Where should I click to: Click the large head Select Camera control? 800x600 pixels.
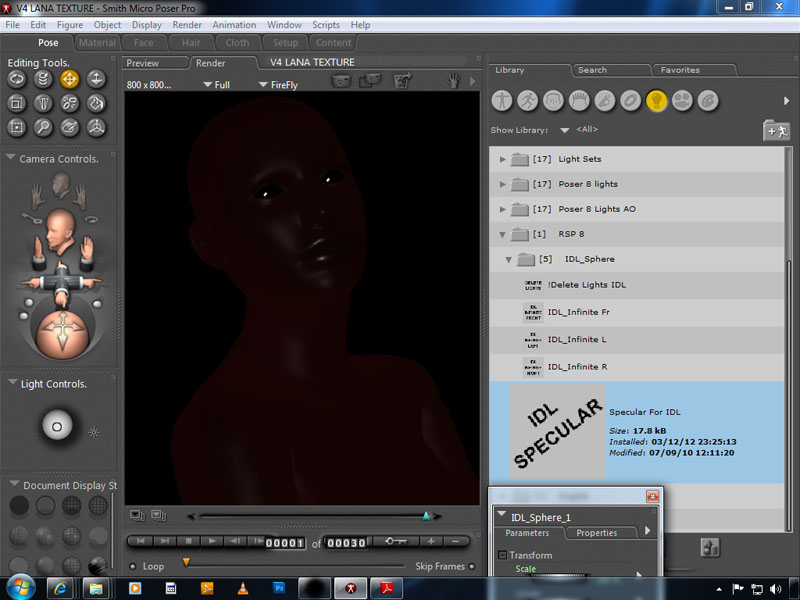(61, 232)
